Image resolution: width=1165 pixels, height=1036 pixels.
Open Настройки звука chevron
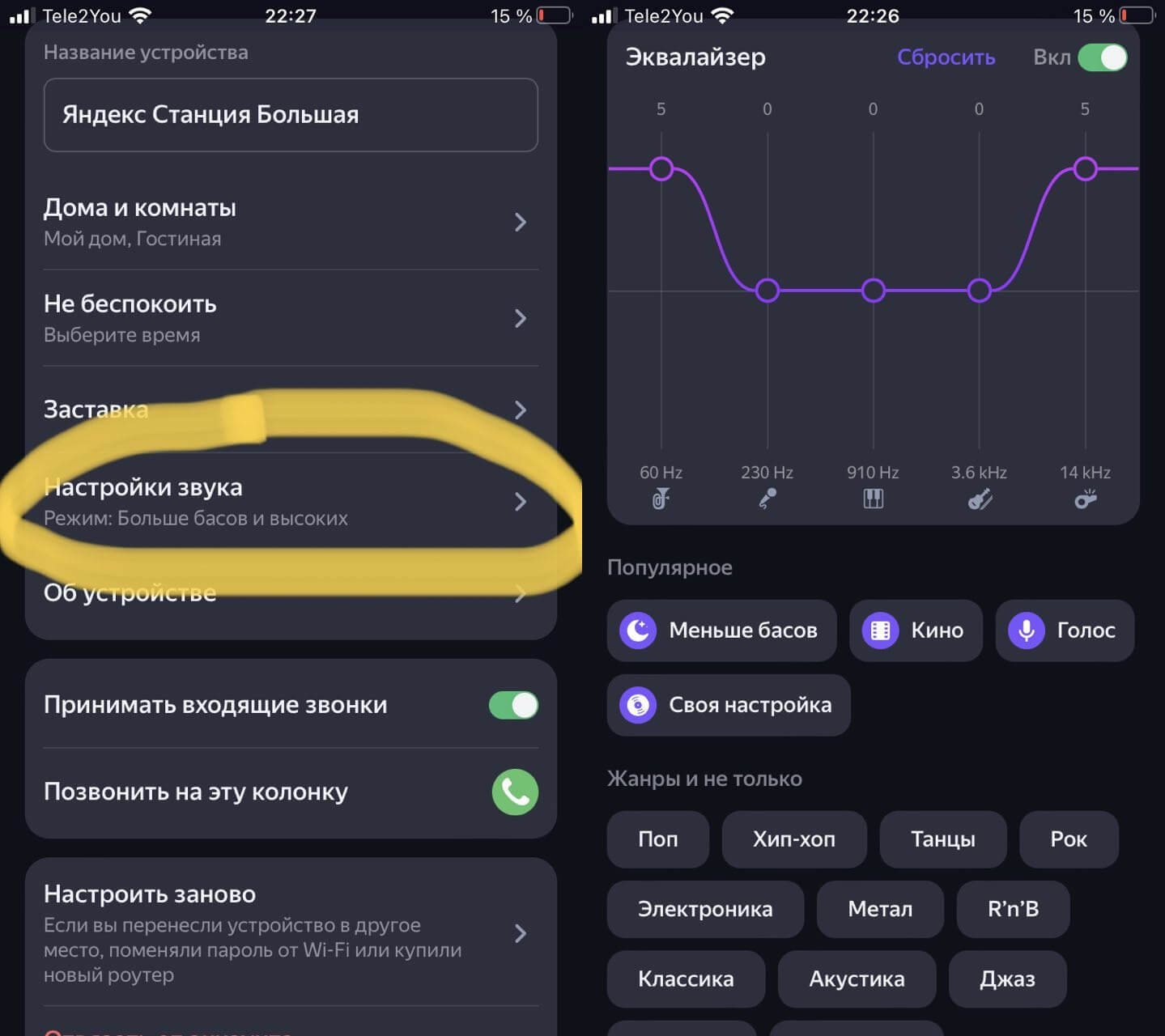coord(521,502)
